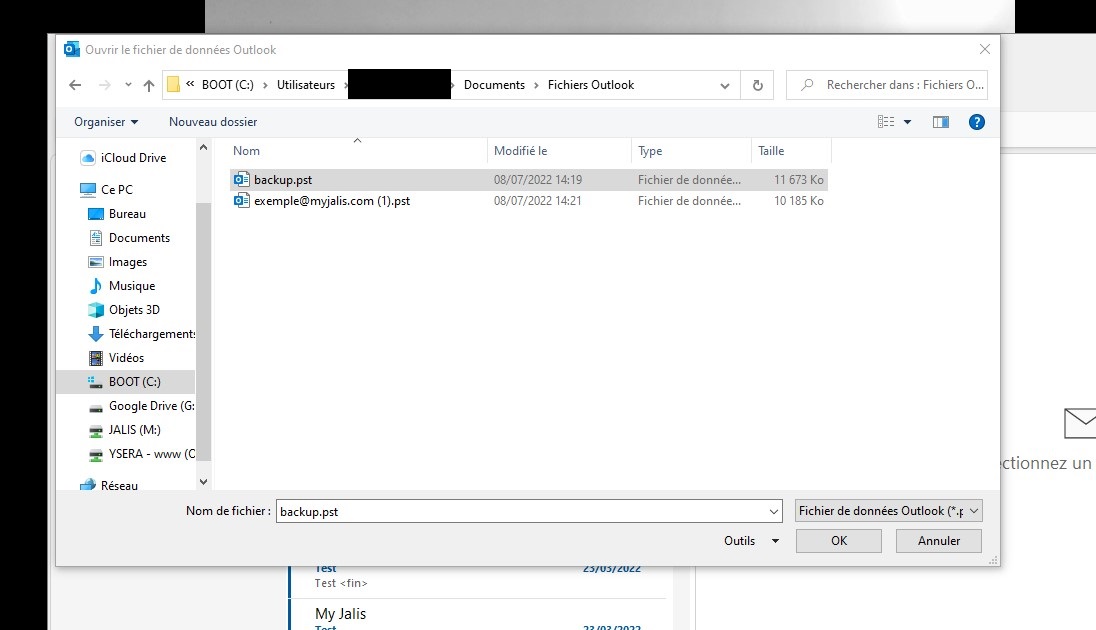Select exemple@myjalis.com (1).pst file
Viewport: 1096px width, 630px height.
tap(331, 201)
